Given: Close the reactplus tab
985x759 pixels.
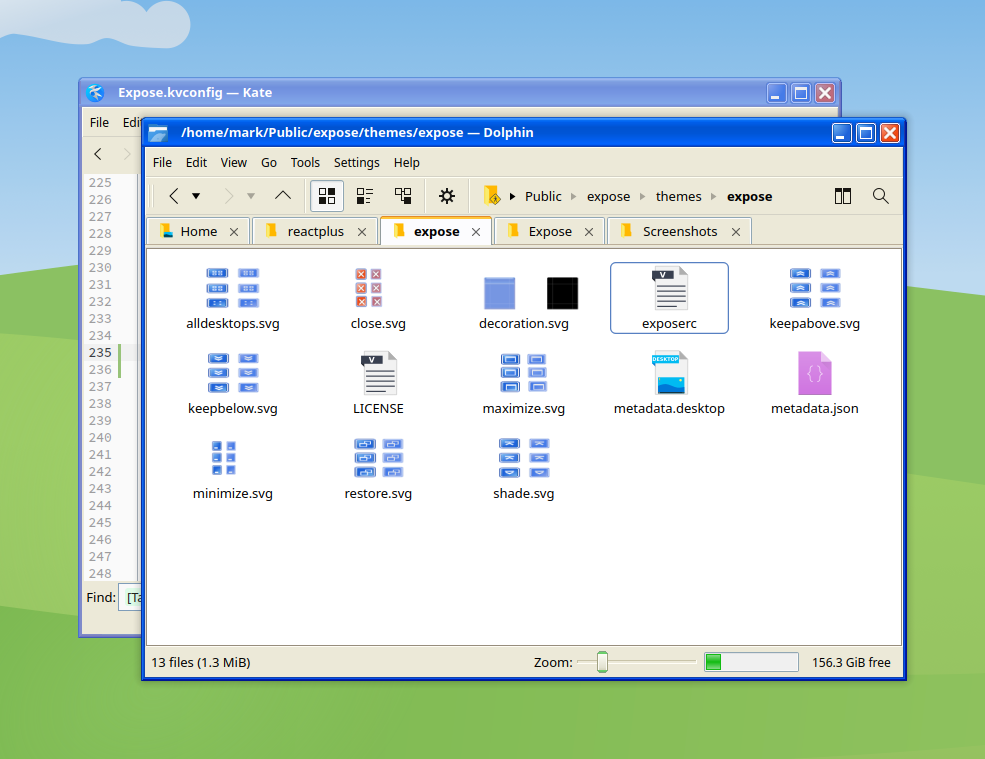Looking at the screenshot, I should pyautogui.click(x=362, y=232).
